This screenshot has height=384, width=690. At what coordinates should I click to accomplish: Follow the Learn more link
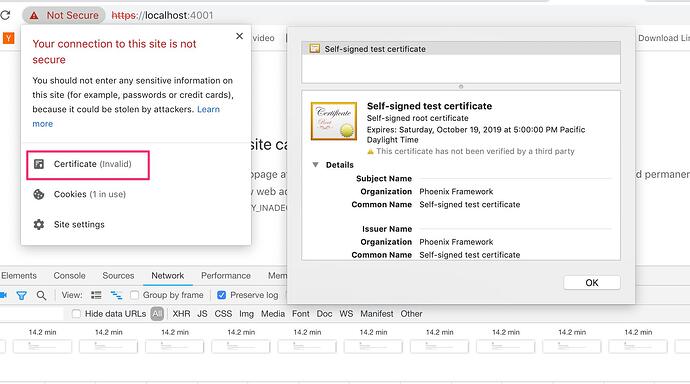click(x=208, y=109)
